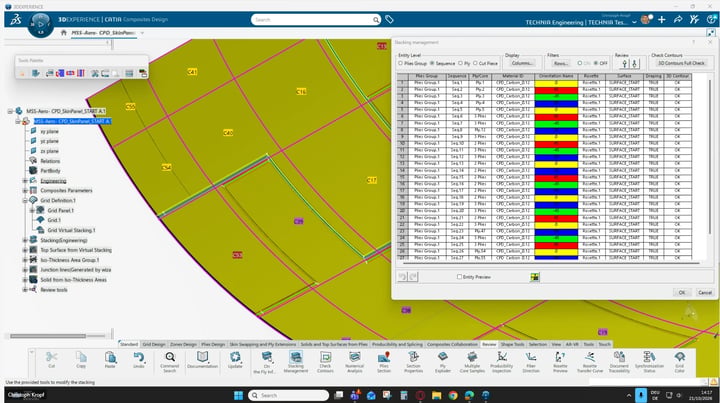Screen dimensions: 720x403
Task: Click the Undo icon
Action: (x=139, y=357)
